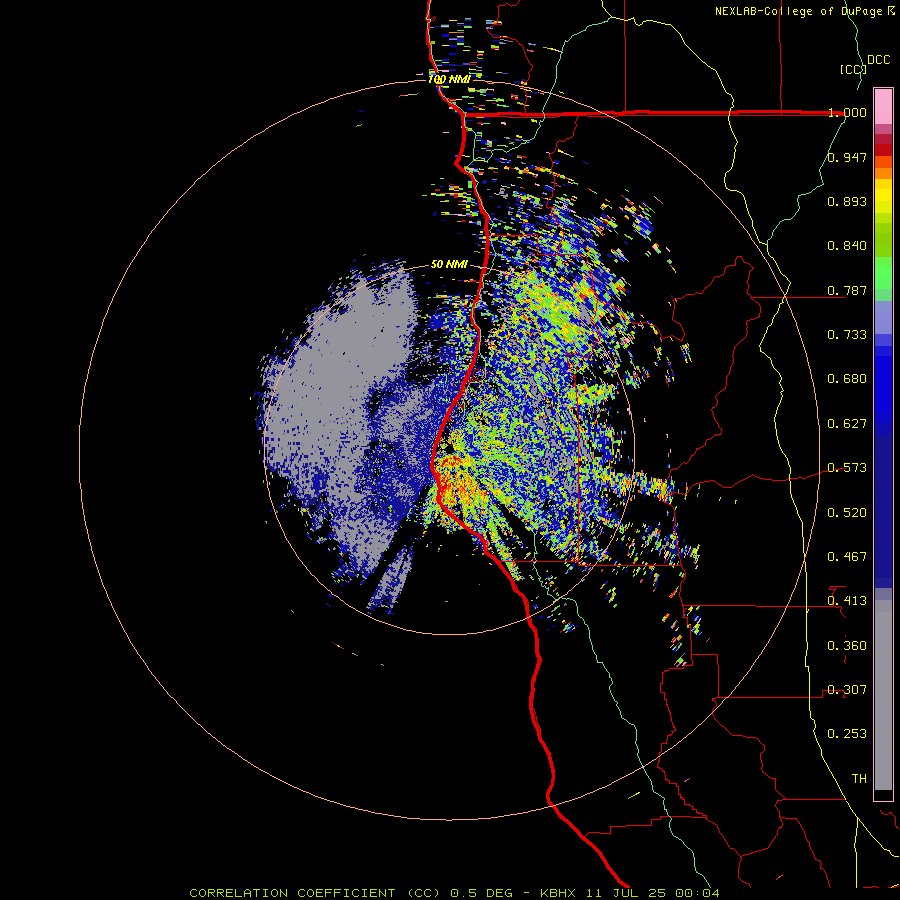The image size is (900, 900).
Task: Click the TH threshold label
Action: click(859, 779)
